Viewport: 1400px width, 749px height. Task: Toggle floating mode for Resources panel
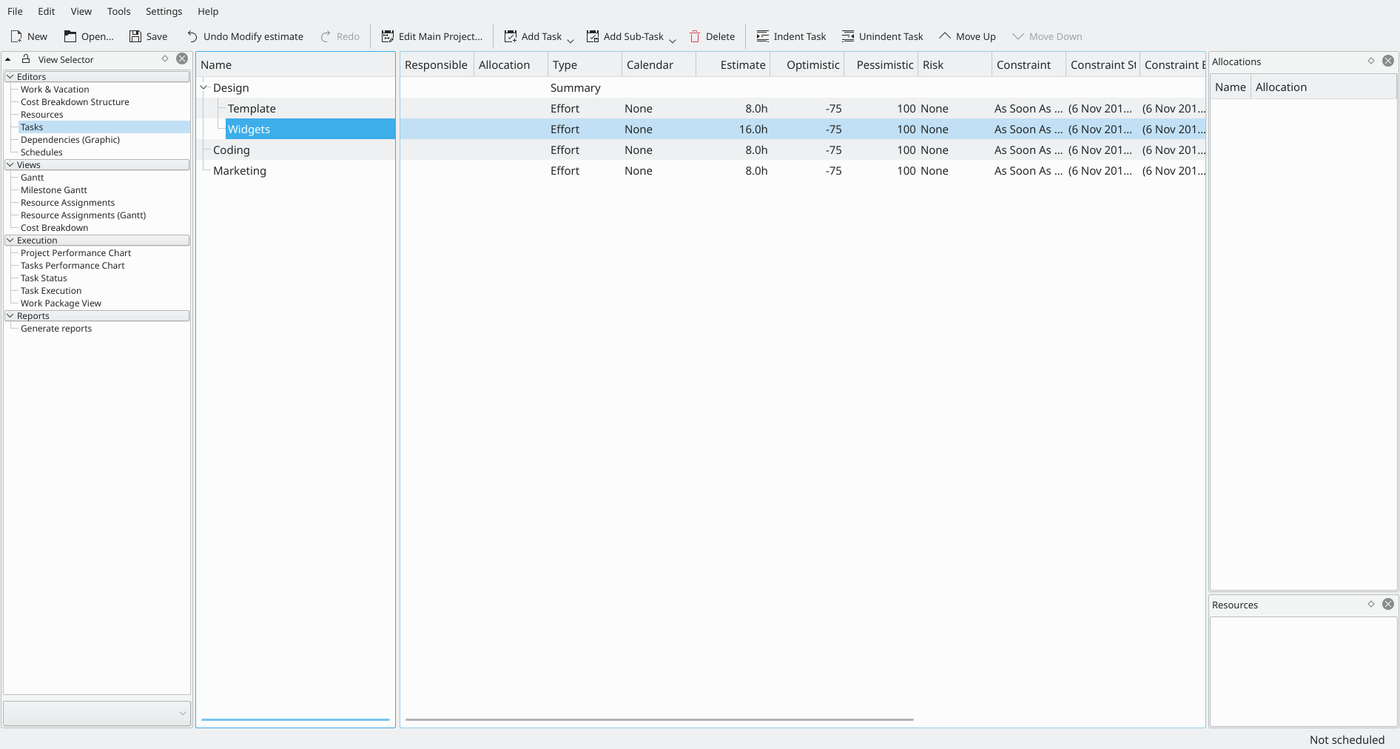(1371, 604)
